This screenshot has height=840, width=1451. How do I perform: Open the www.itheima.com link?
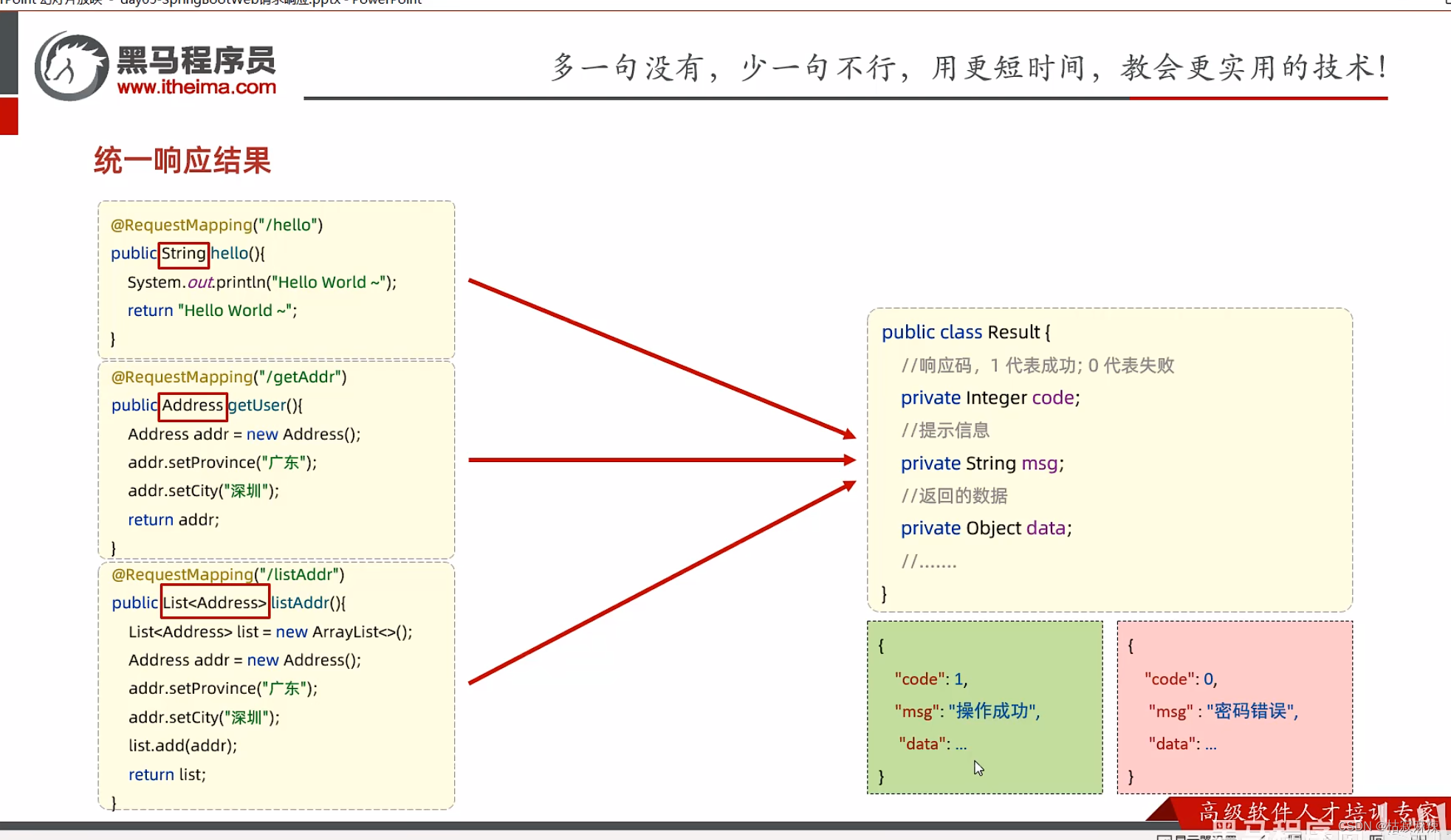[x=196, y=87]
